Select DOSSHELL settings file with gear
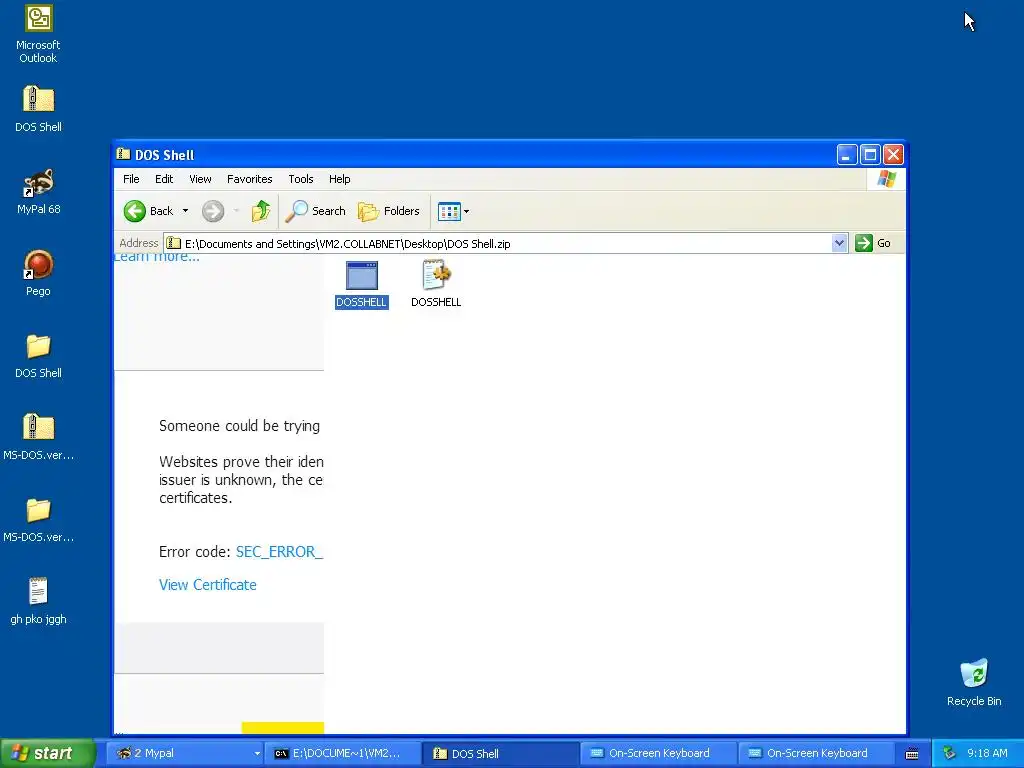Viewport: 1024px width, 768px height. (436, 284)
